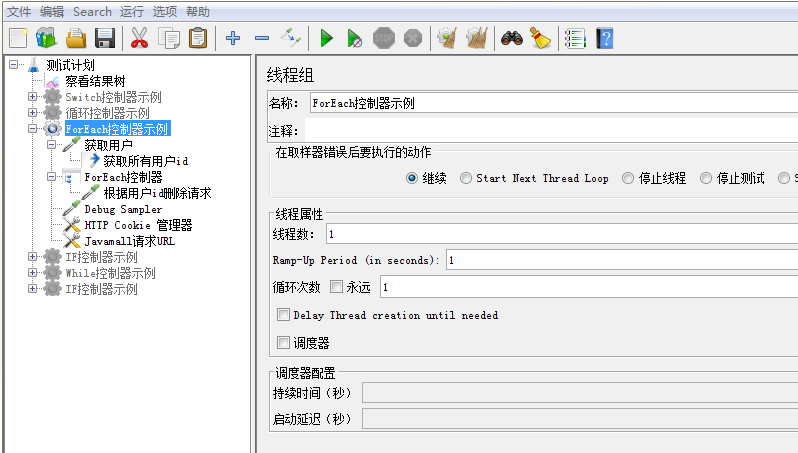Open the 运行 menu

pyautogui.click(x=132, y=11)
